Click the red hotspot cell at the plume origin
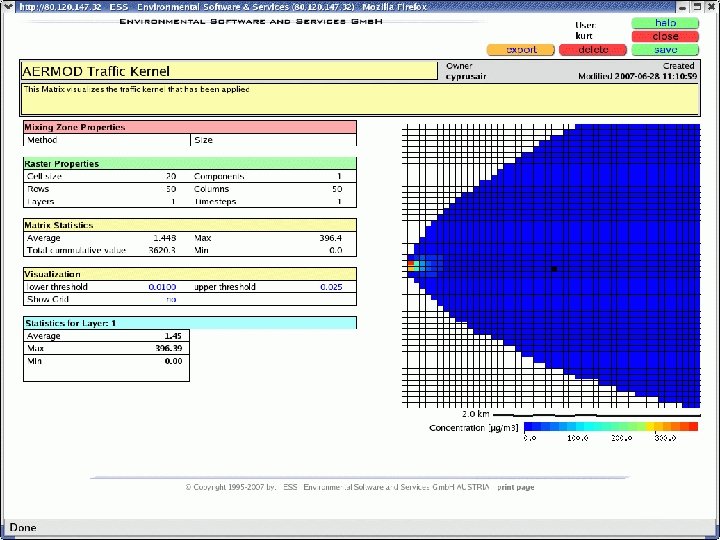 pos(411,264)
